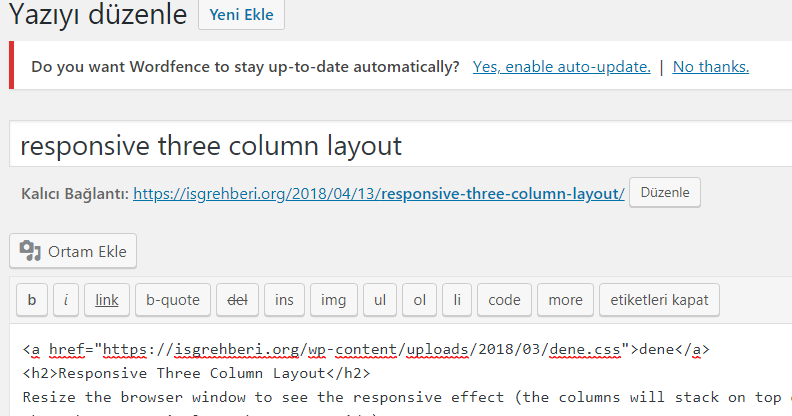Enable Wordfence auto-update via Yes link
The width and height of the screenshot is (792, 416).
point(562,67)
